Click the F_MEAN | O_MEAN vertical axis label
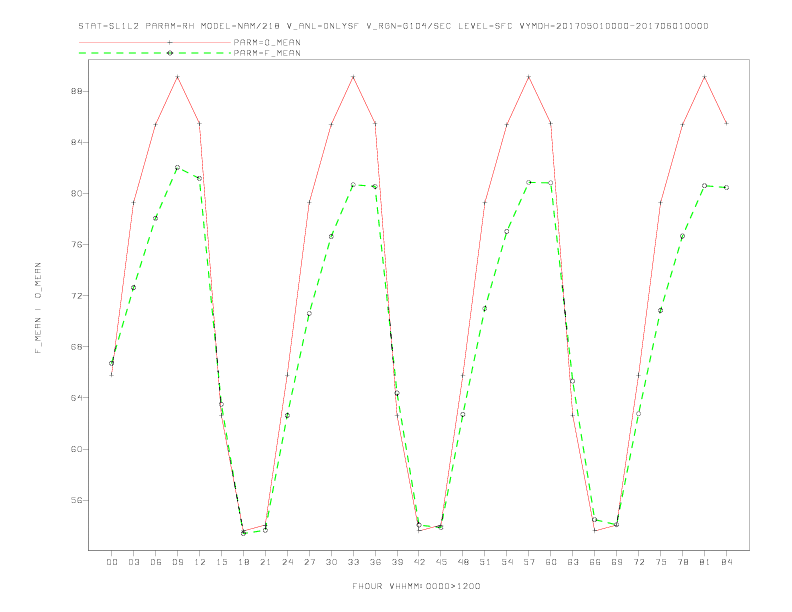 (x=38, y=308)
